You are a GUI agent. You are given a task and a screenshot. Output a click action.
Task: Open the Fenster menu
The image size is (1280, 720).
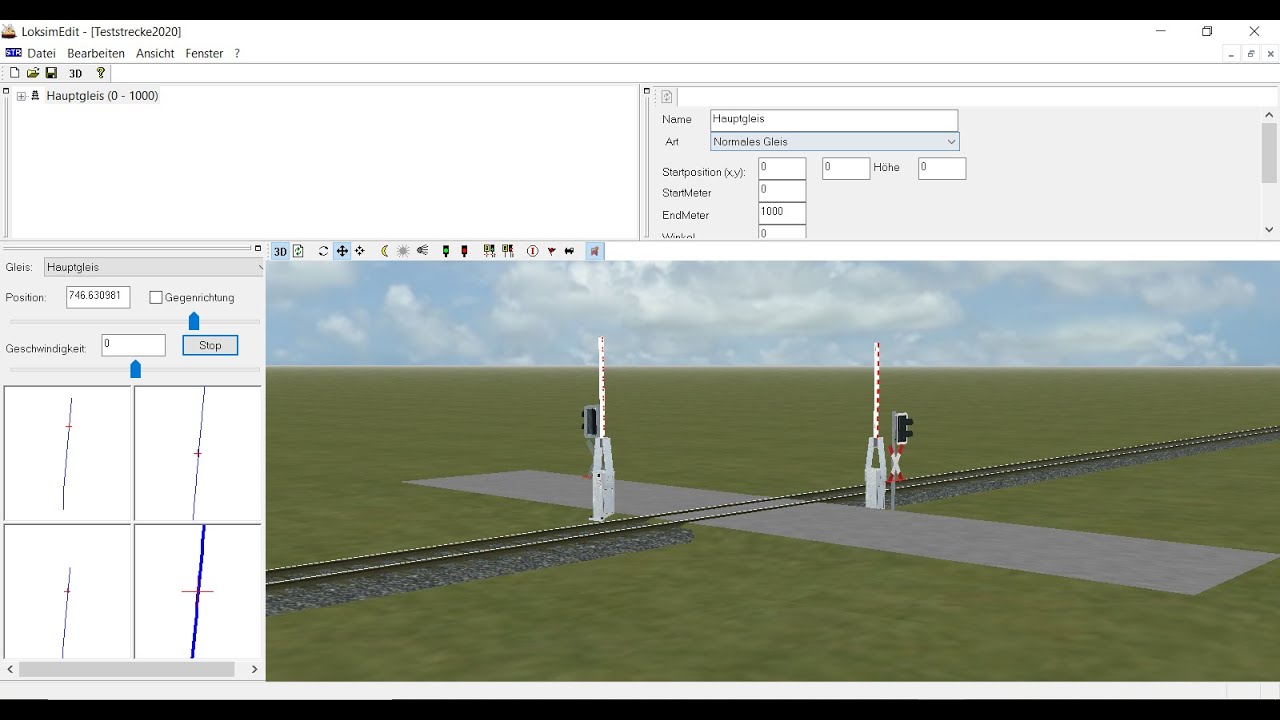tap(204, 53)
